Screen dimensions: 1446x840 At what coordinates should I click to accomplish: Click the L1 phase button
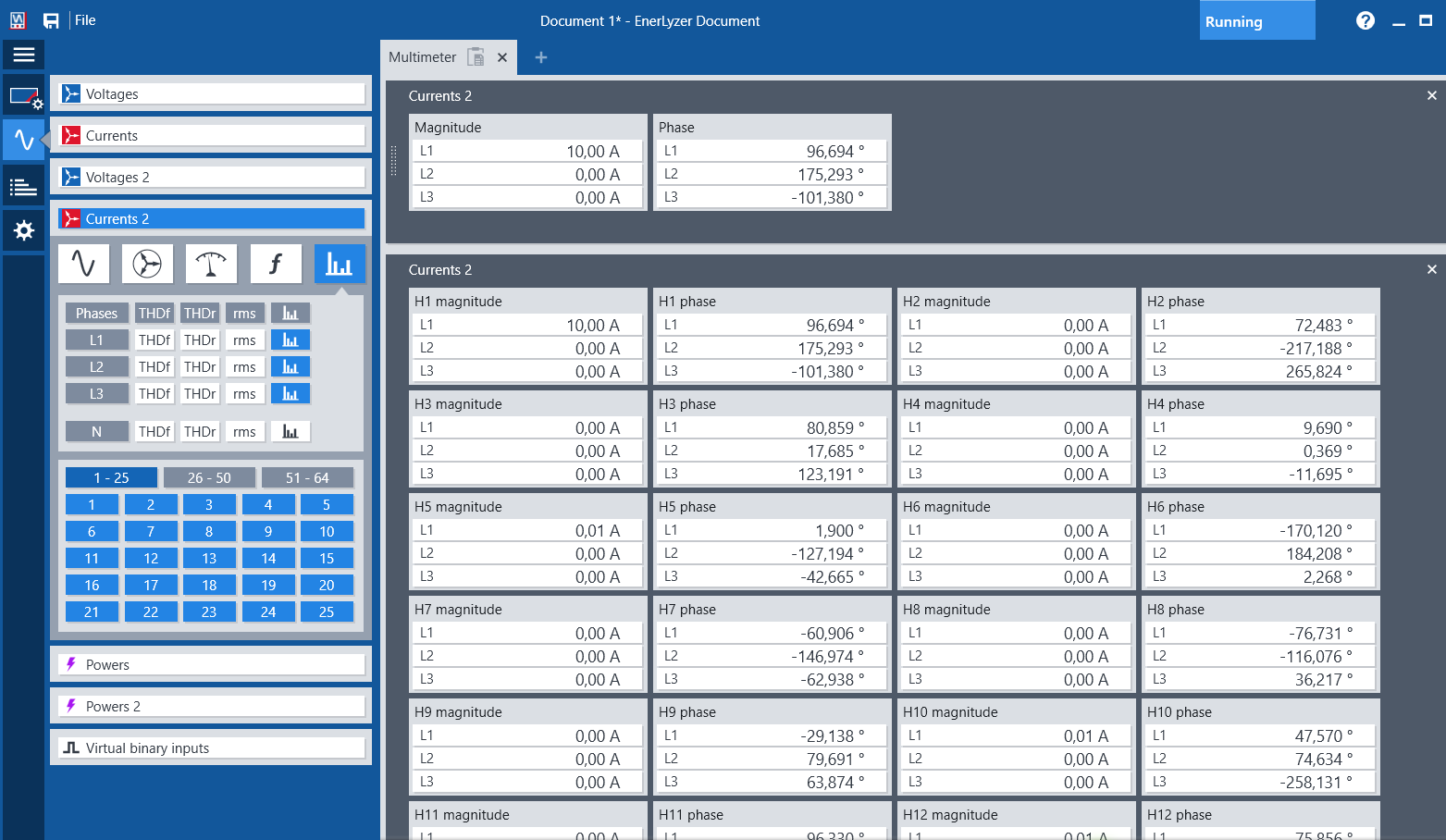(96, 340)
